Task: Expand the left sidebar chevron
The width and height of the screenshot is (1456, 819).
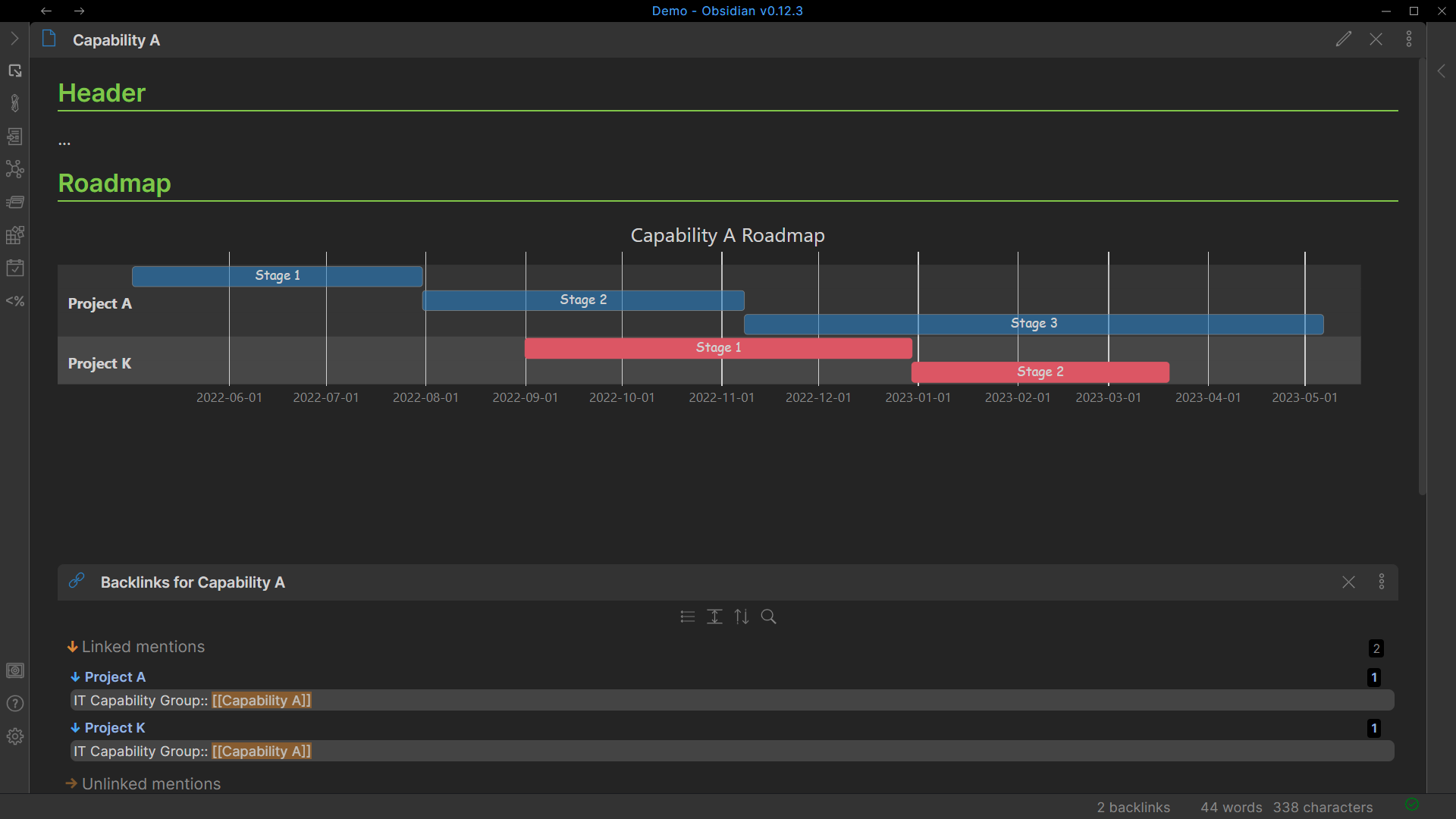Action: (14, 39)
